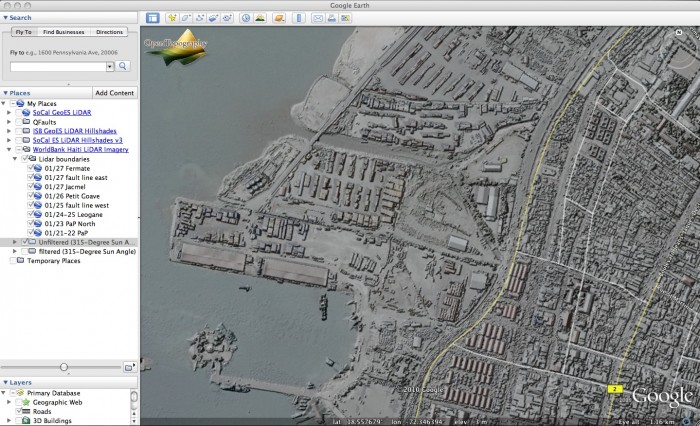Click the View in Google Maps icon
The width and height of the screenshot is (700, 426).
(345, 18)
